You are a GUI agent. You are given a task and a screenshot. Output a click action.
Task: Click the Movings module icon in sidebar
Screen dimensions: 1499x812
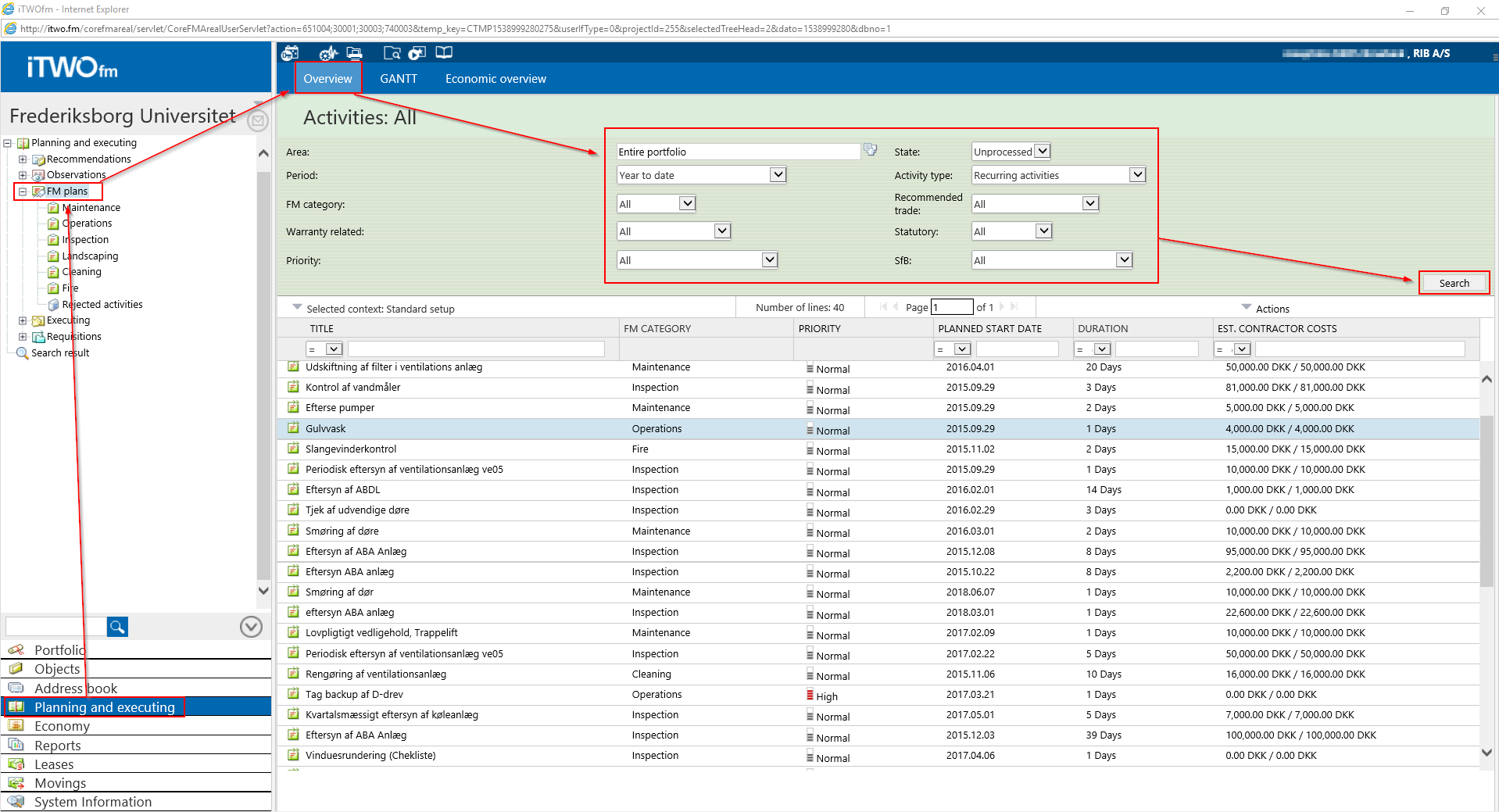[x=16, y=782]
